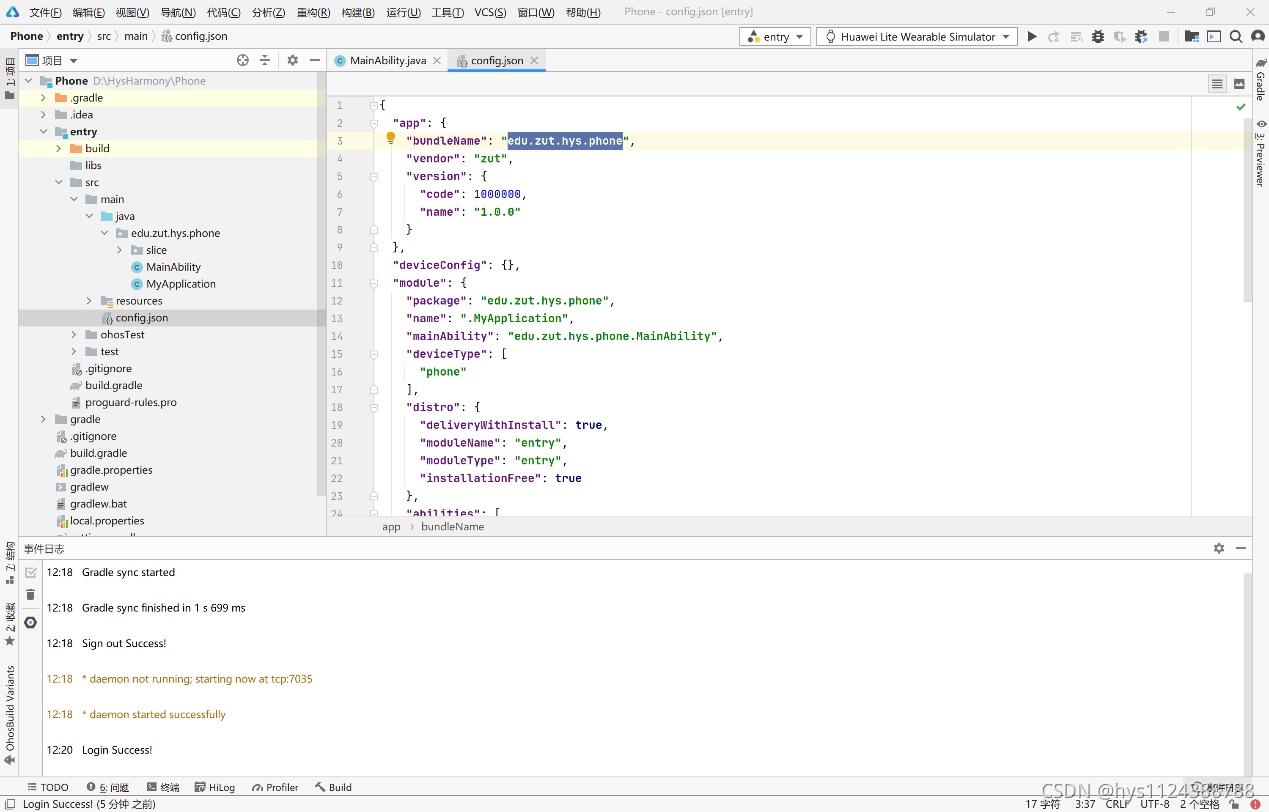Open the VCS(S) menu
Viewport: 1269px width, 812px height.
click(x=490, y=12)
